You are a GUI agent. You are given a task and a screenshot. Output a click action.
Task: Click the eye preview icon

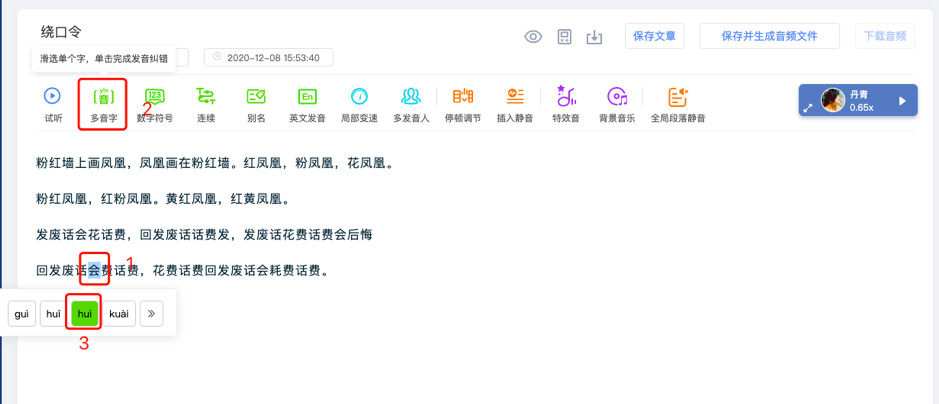click(533, 37)
